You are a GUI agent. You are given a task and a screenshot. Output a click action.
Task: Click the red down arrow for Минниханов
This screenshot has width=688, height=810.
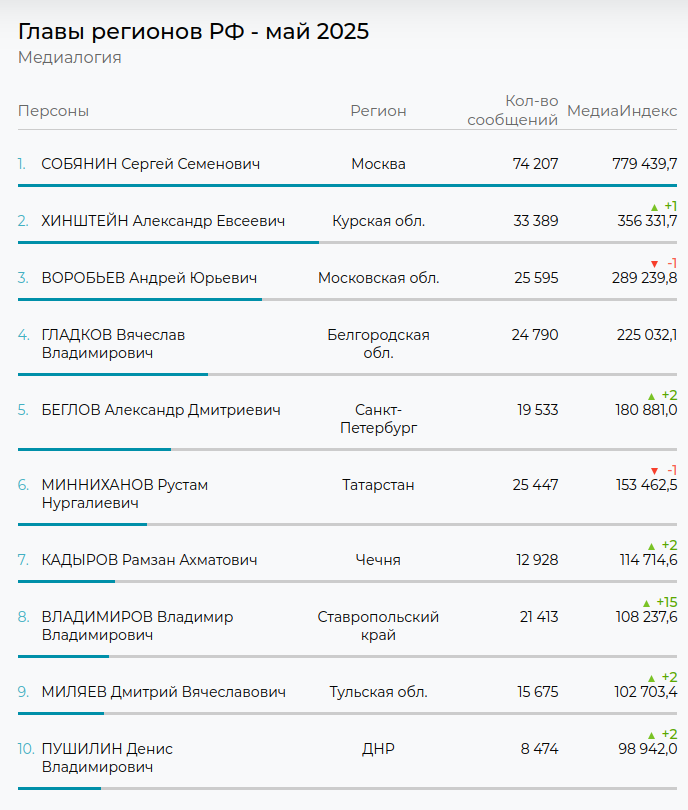coord(655,471)
